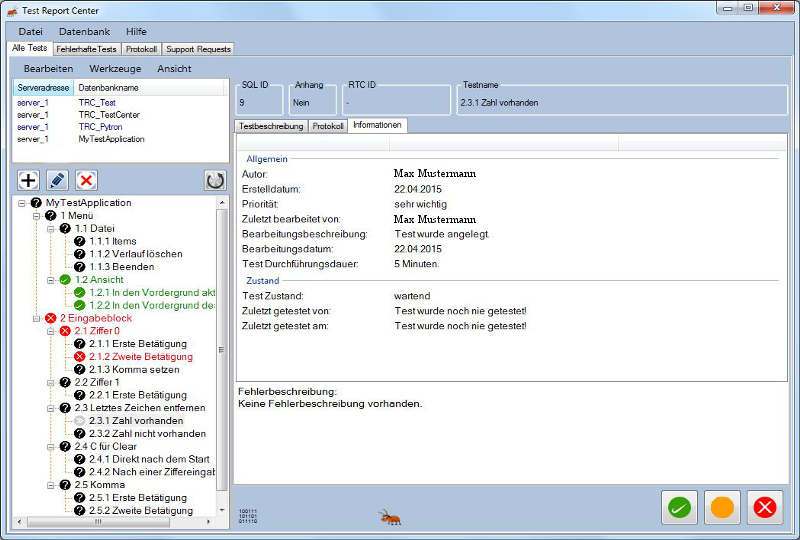Open the Hilfe menu

tap(136, 32)
